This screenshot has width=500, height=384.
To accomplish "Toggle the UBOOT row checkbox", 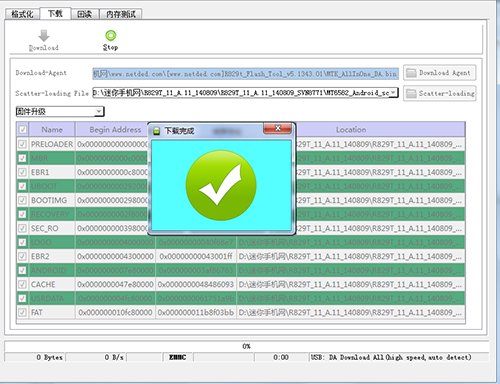I will click(22, 186).
